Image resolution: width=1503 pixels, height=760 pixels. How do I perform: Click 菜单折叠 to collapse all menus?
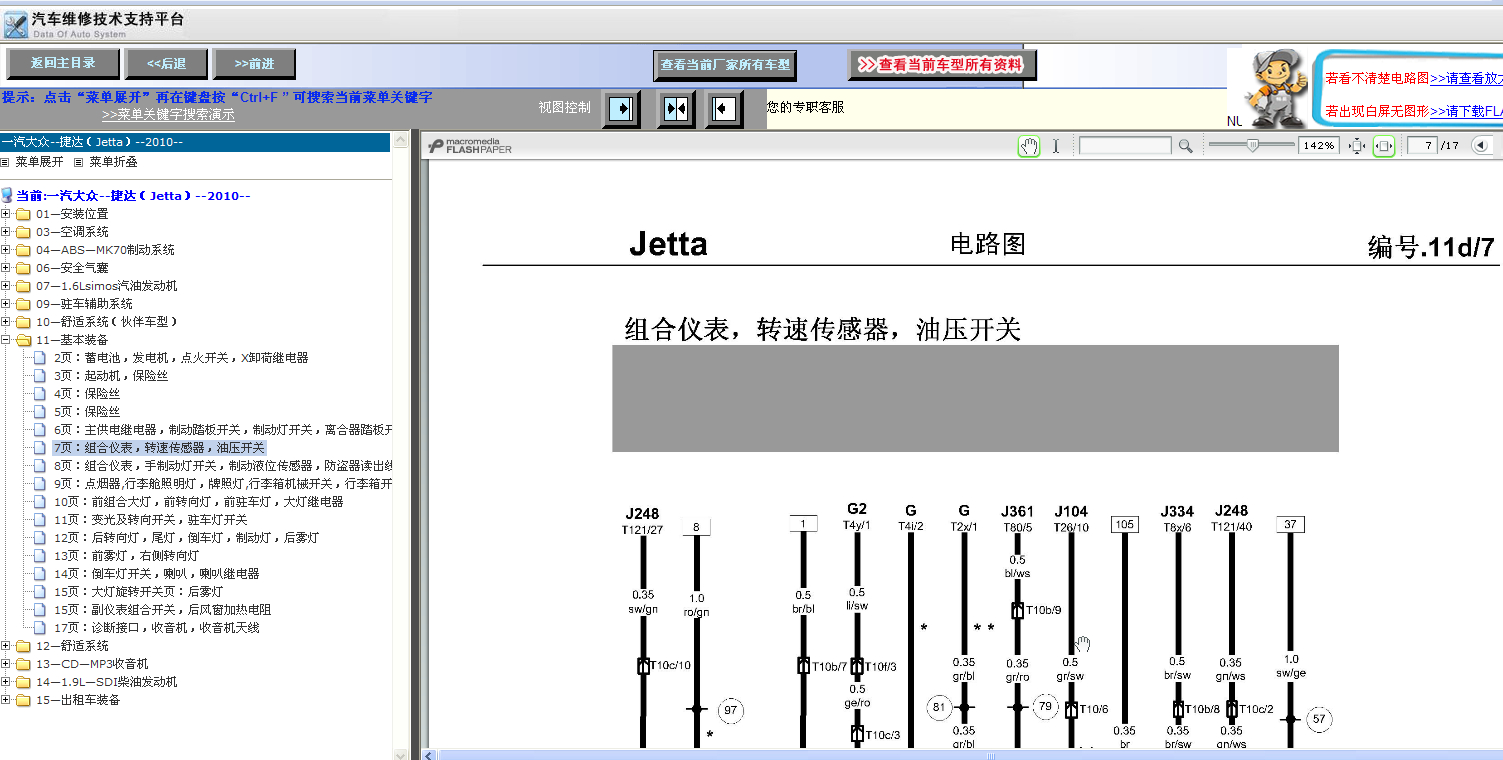[113, 161]
